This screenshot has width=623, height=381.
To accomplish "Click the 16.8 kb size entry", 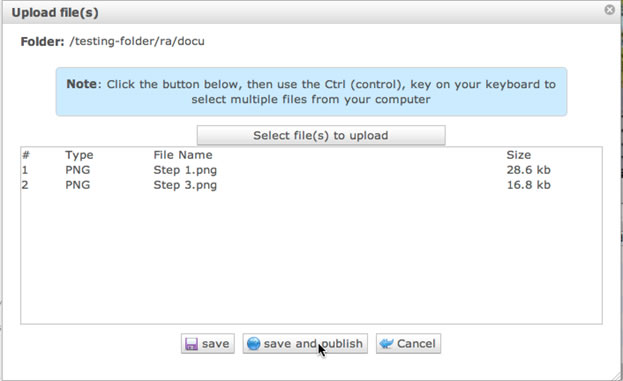I will (528, 185).
